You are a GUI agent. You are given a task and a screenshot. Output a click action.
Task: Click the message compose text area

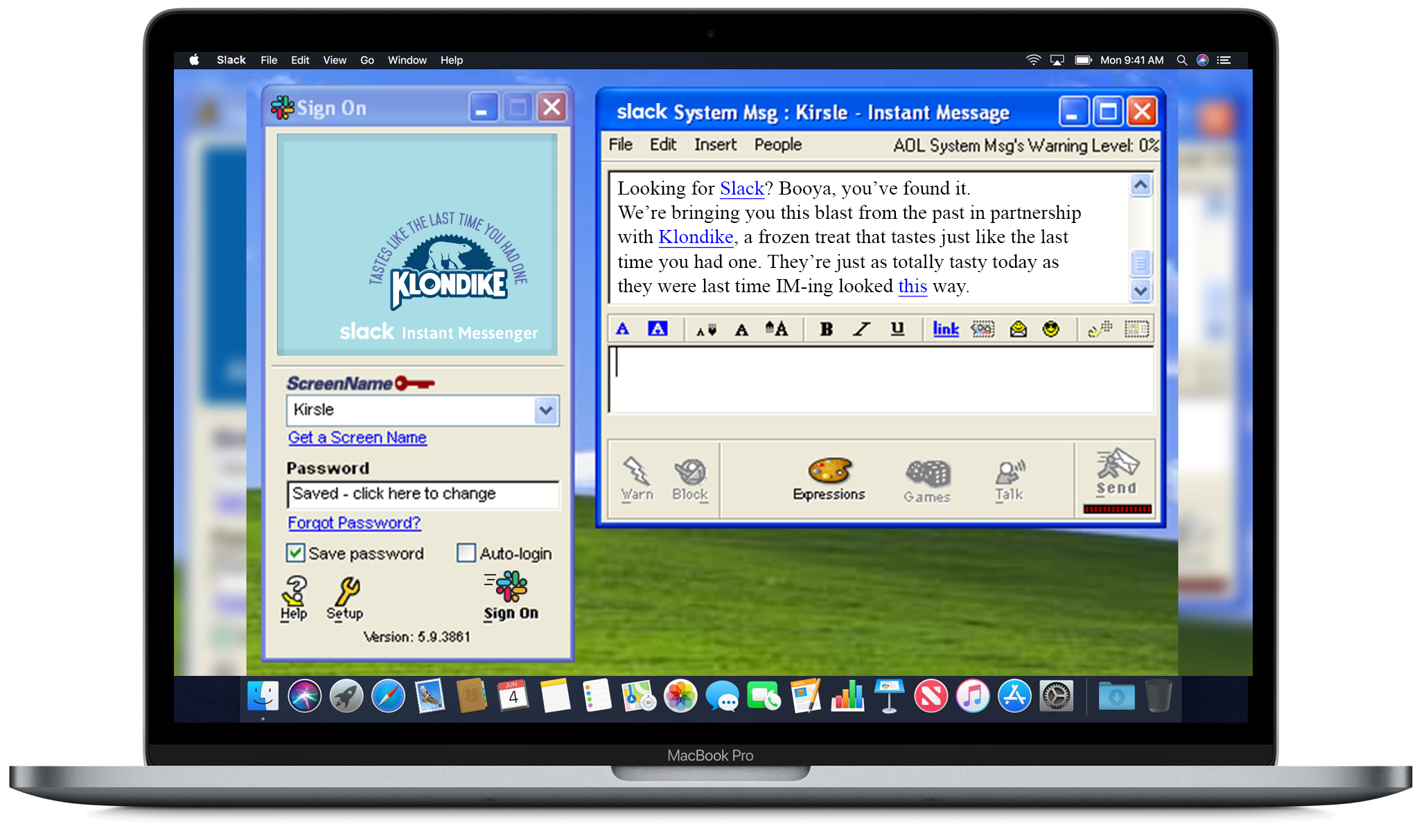[x=881, y=379]
